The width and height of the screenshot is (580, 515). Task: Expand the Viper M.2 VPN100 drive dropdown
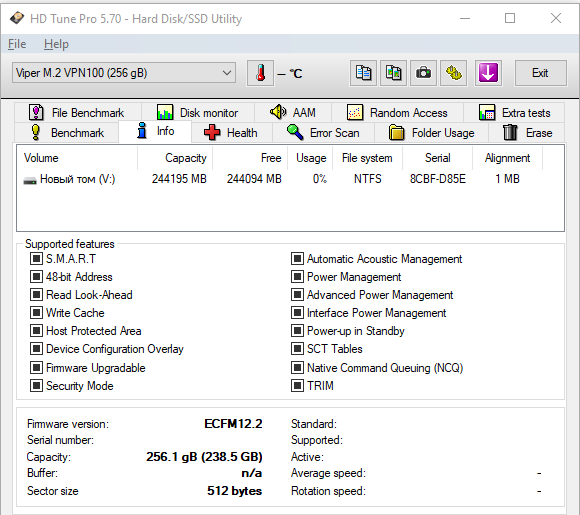pos(124,73)
